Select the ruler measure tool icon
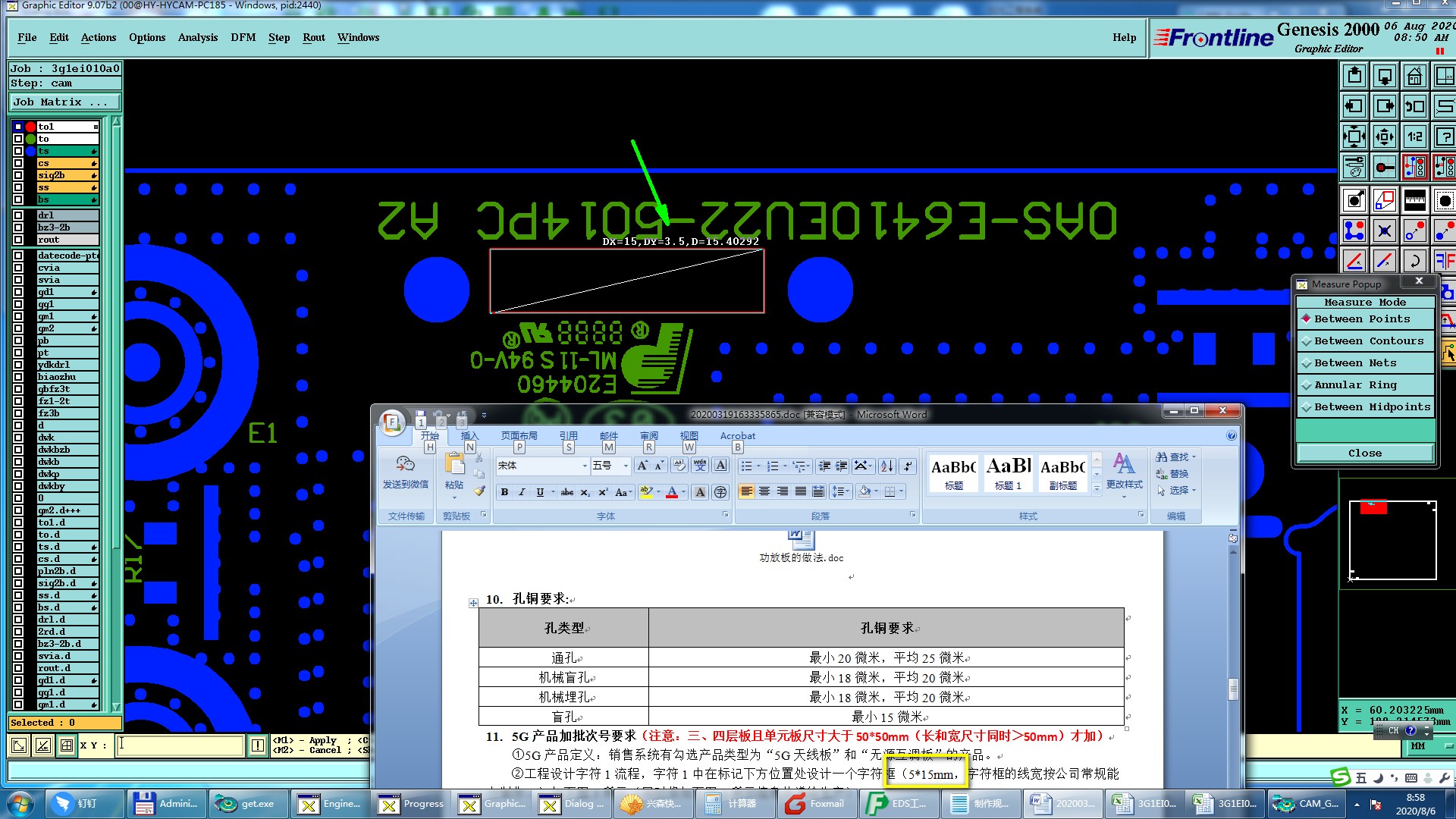The width and height of the screenshot is (1456, 819). pos(1414,201)
